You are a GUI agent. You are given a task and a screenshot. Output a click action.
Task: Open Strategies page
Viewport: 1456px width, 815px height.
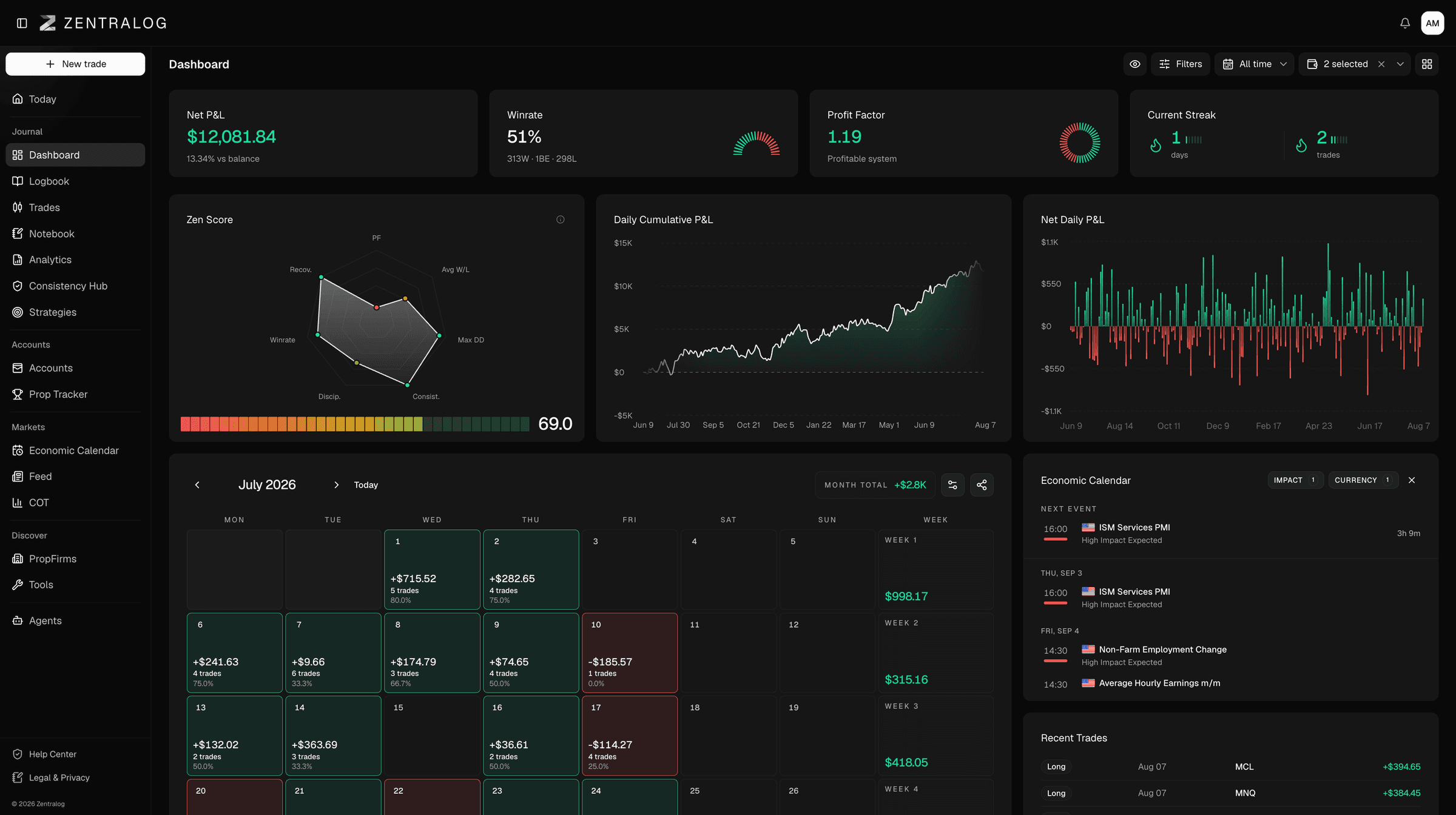pos(75,312)
